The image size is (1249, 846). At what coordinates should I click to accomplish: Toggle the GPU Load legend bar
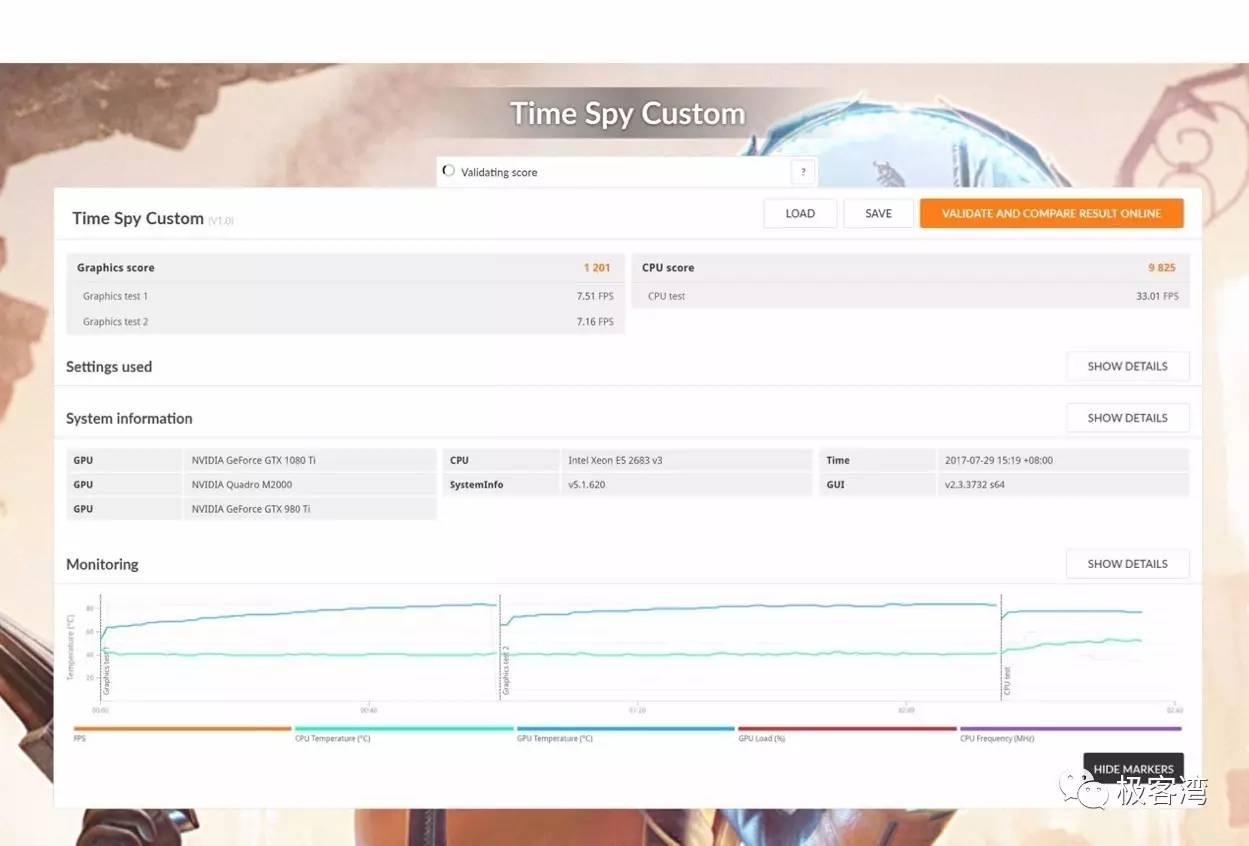pos(847,729)
